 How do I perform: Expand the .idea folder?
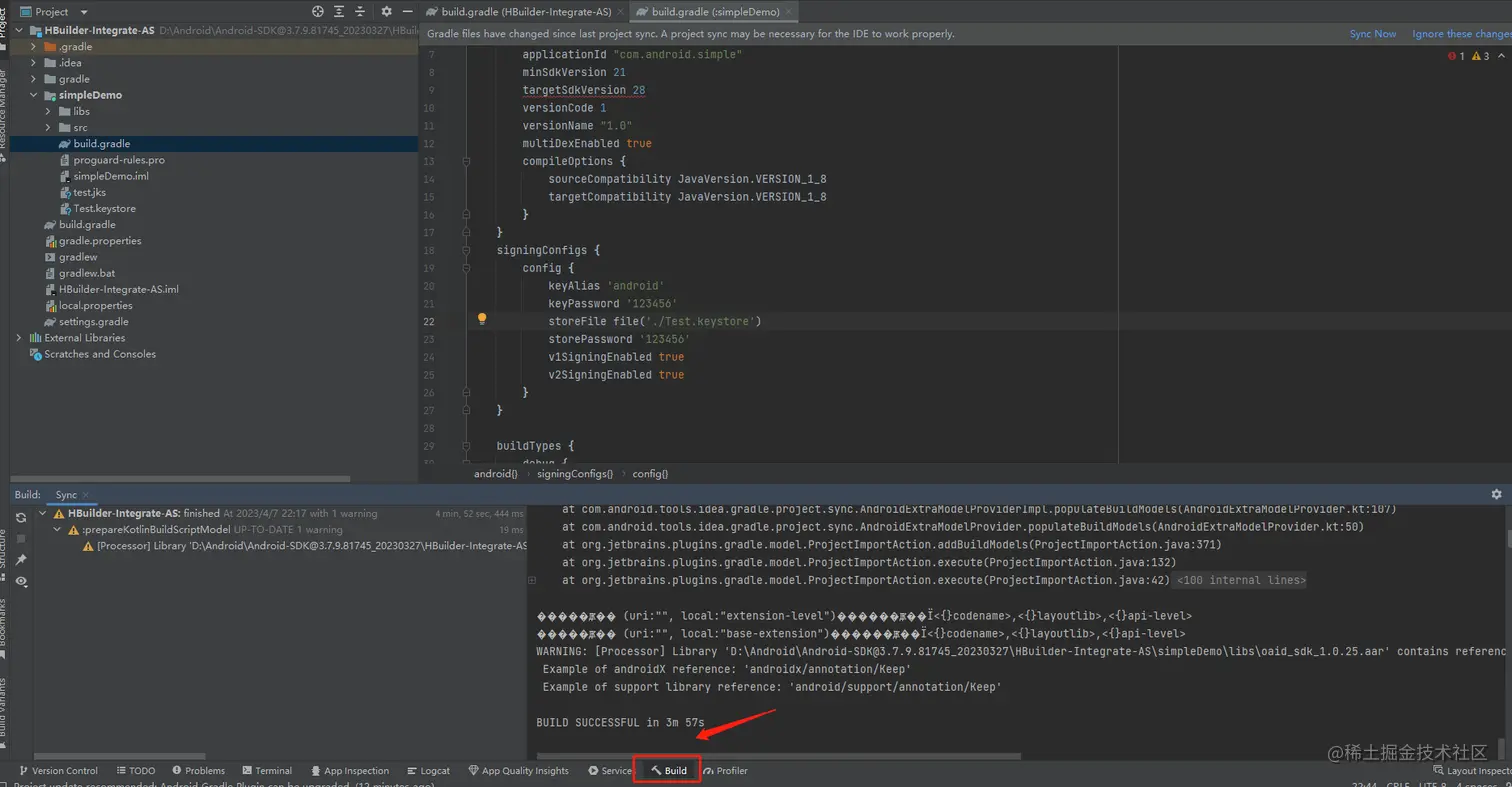pos(34,63)
